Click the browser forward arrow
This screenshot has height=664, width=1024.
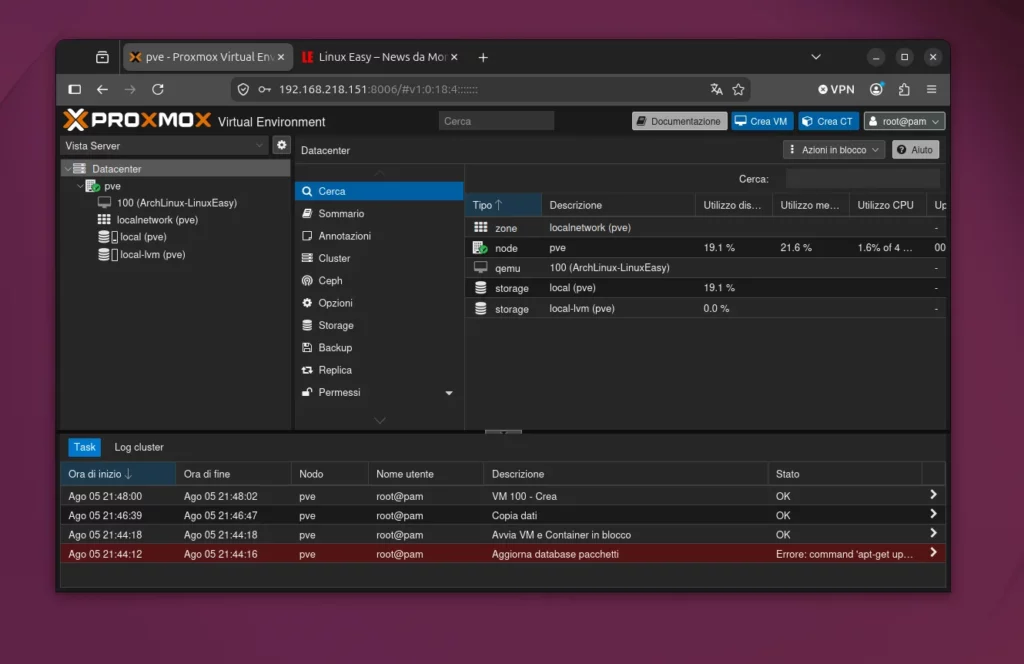pyautogui.click(x=130, y=89)
